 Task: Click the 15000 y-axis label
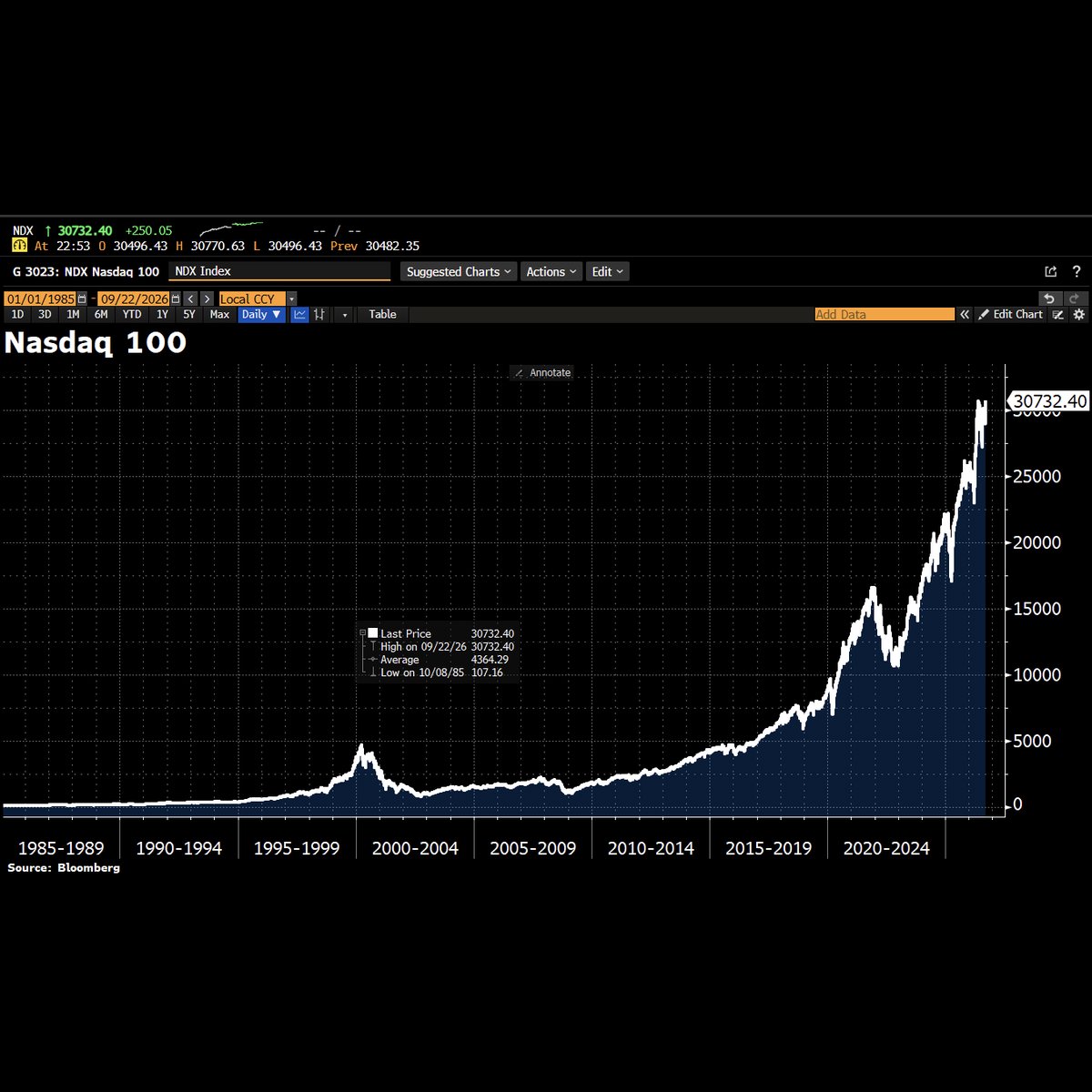point(1037,609)
